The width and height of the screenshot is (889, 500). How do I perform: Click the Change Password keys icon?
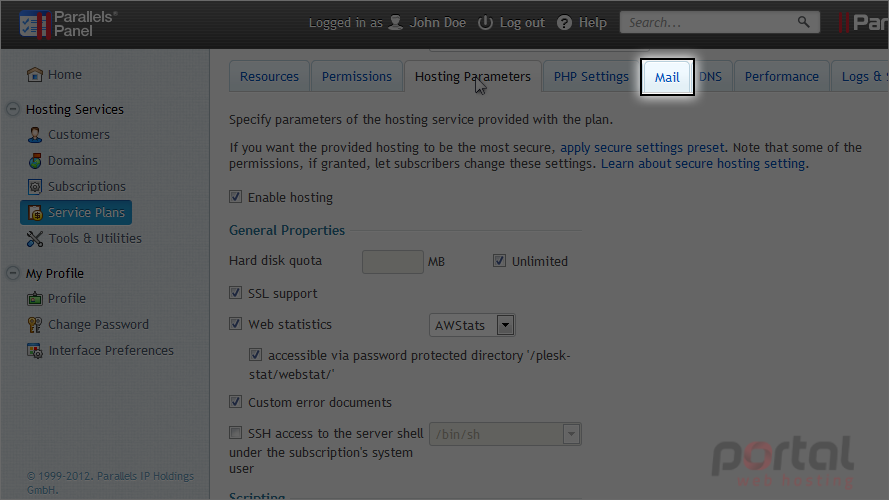coord(35,325)
